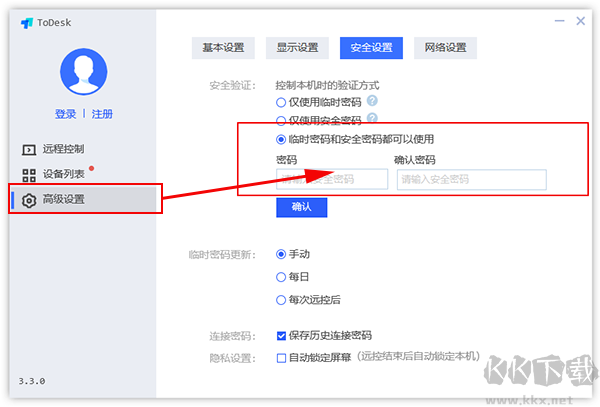Image resolution: width=600 pixels, height=407 pixels.
Task: Click the version number 3.3.0
Action: [x=32, y=381]
